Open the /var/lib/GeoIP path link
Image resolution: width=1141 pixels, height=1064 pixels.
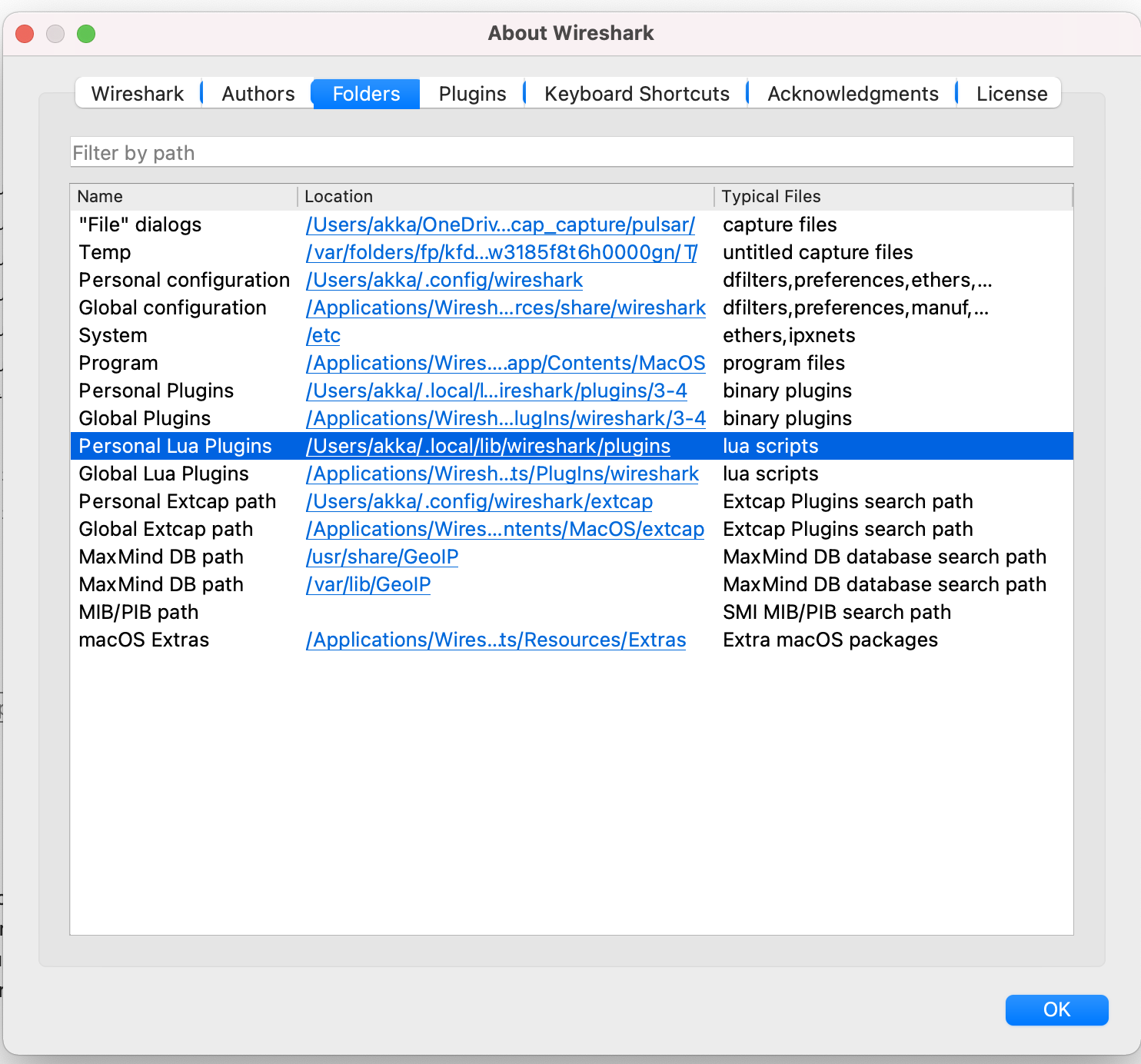pos(368,585)
